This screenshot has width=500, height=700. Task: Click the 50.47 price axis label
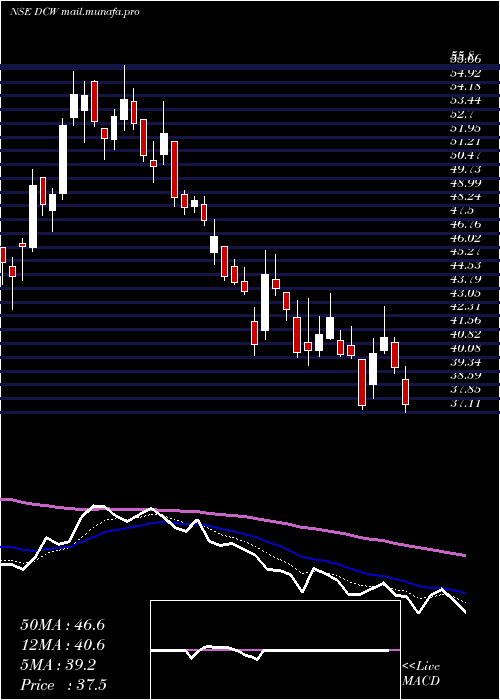[x=466, y=155]
